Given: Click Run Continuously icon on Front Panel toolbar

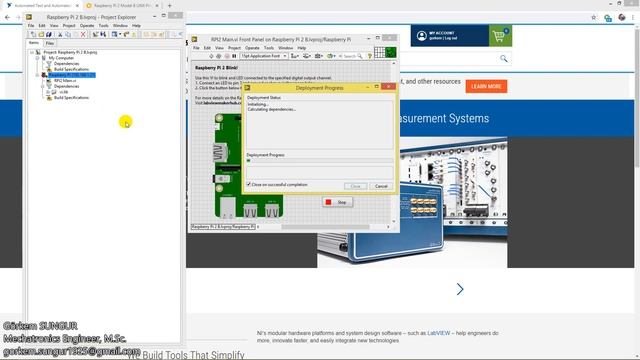Looking at the screenshot, I should (219, 56).
